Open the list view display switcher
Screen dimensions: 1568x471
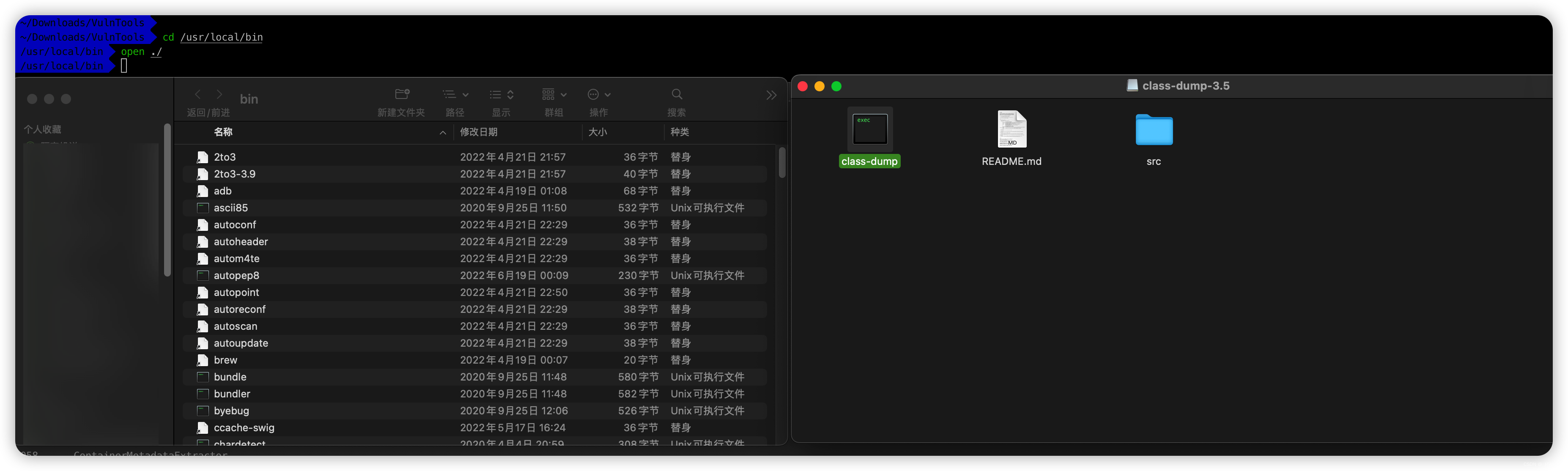502,94
